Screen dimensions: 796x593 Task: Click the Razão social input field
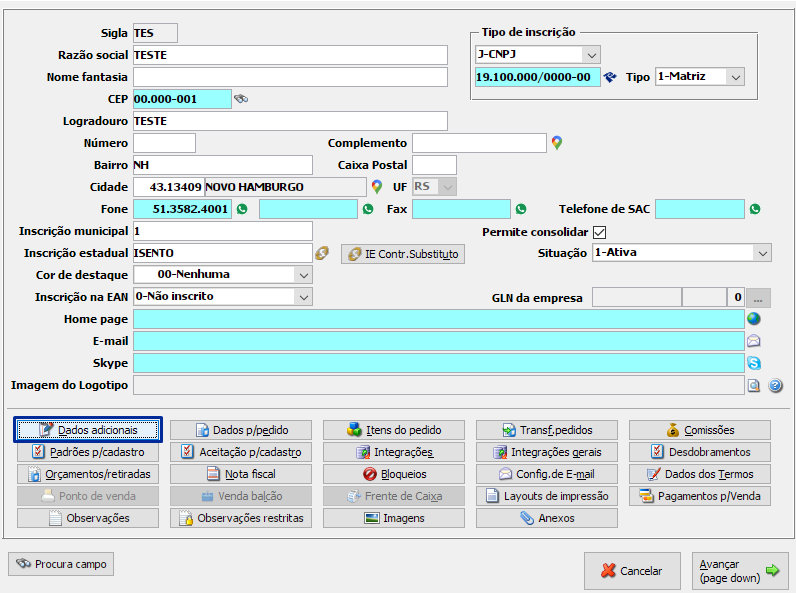tap(289, 55)
